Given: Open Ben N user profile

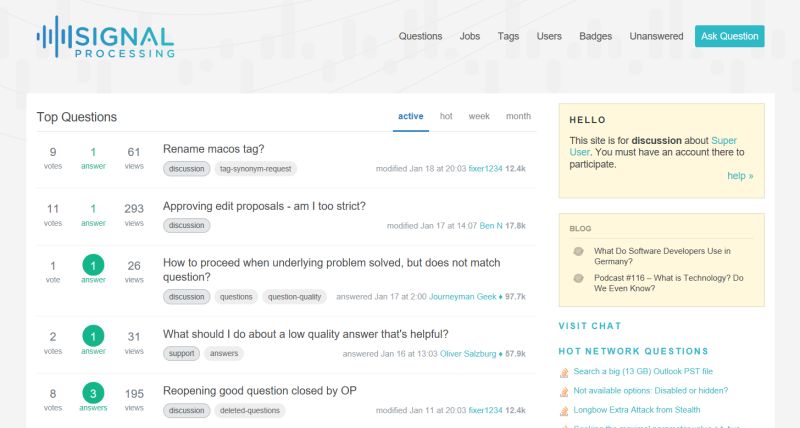Looking at the screenshot, I should point(491,225).
